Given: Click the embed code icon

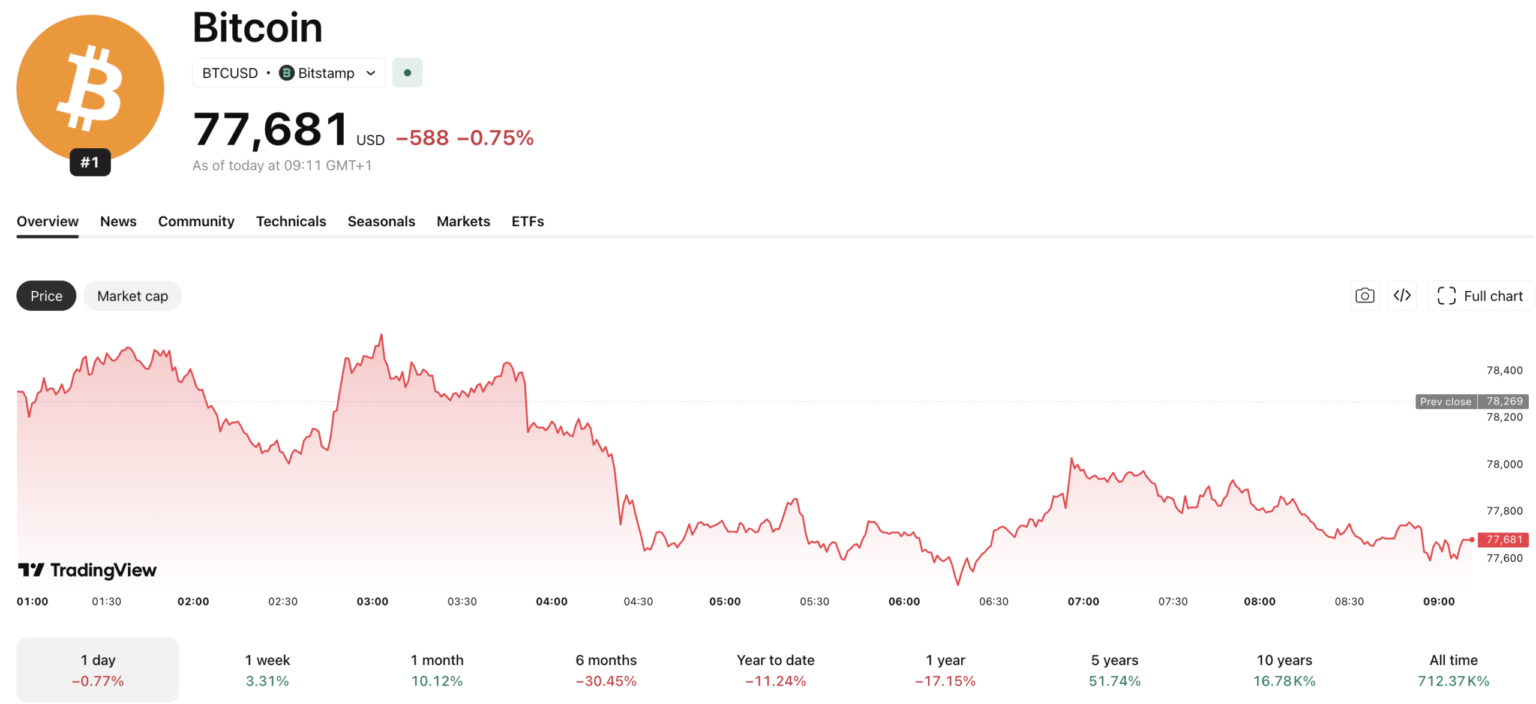Looking at the screenshot, I should pyautogui.click(x=1401, y=295).
